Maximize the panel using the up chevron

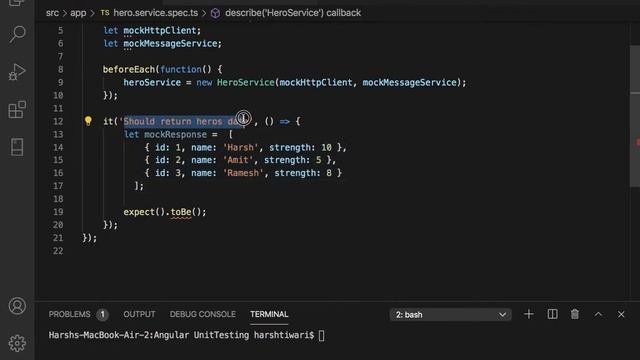[598, 314]
